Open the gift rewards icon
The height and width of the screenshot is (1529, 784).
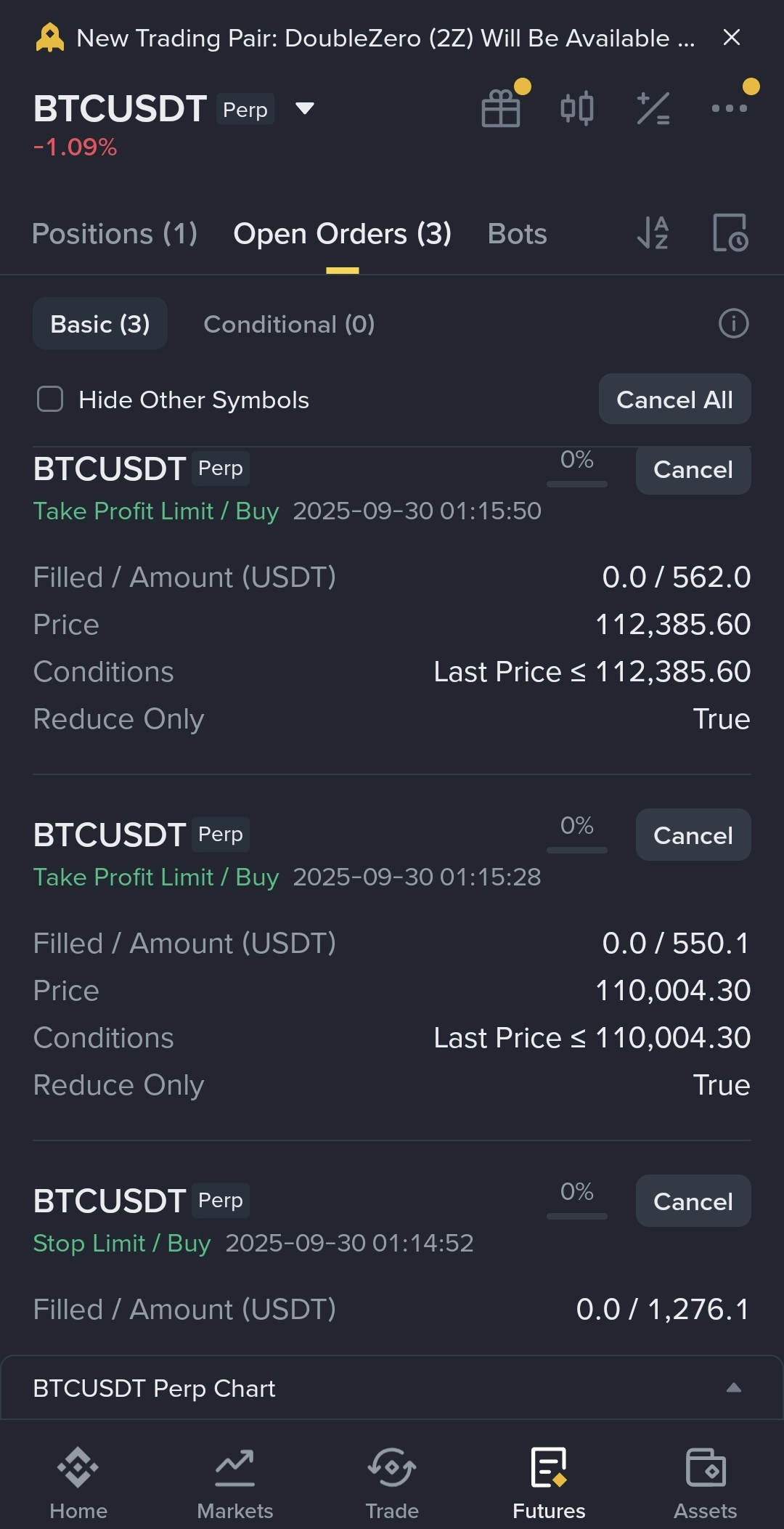[x=501, y=109]
